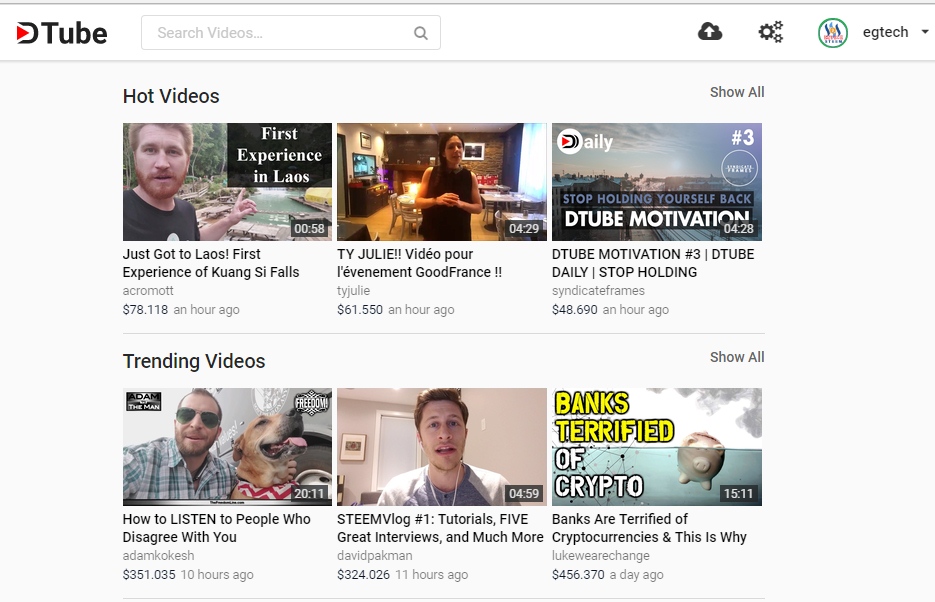The image size is (935, 602).
Task: Open title 'TY JULIE!! Vidéo pour l'évenement'
Action: 419,263
